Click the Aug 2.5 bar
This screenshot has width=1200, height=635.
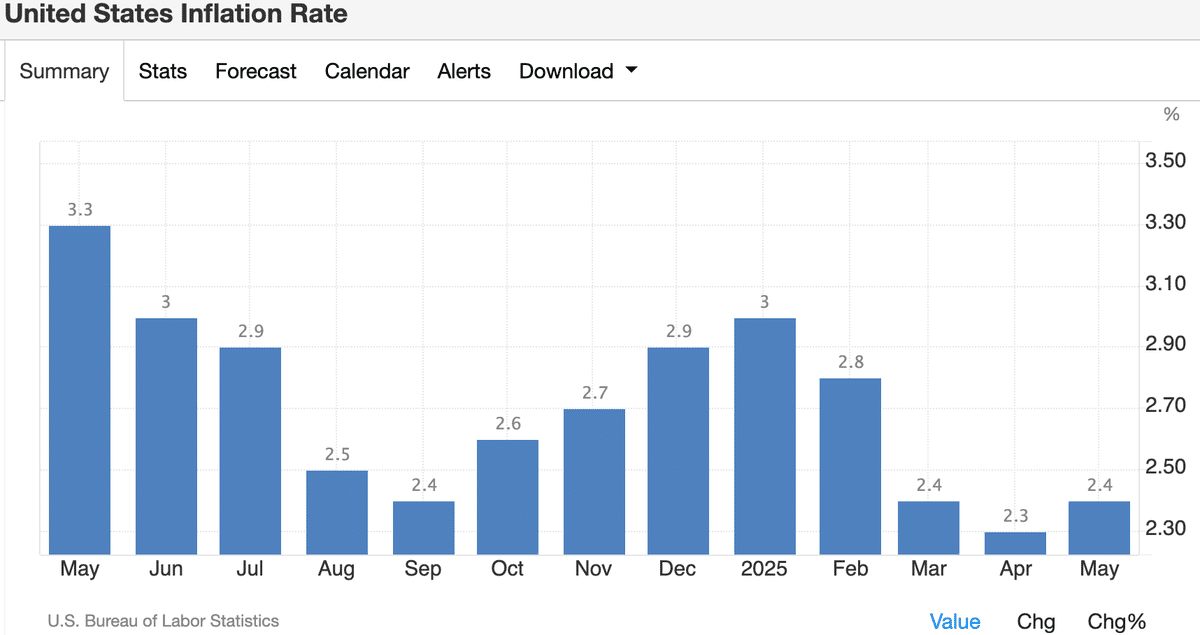[337, 512]
